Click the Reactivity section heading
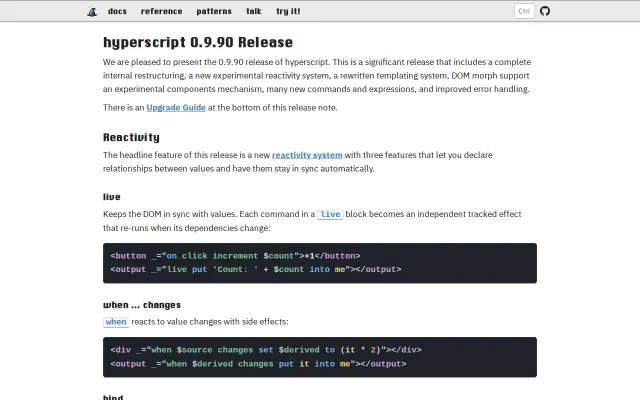The image size is (640, 400). 131,138
